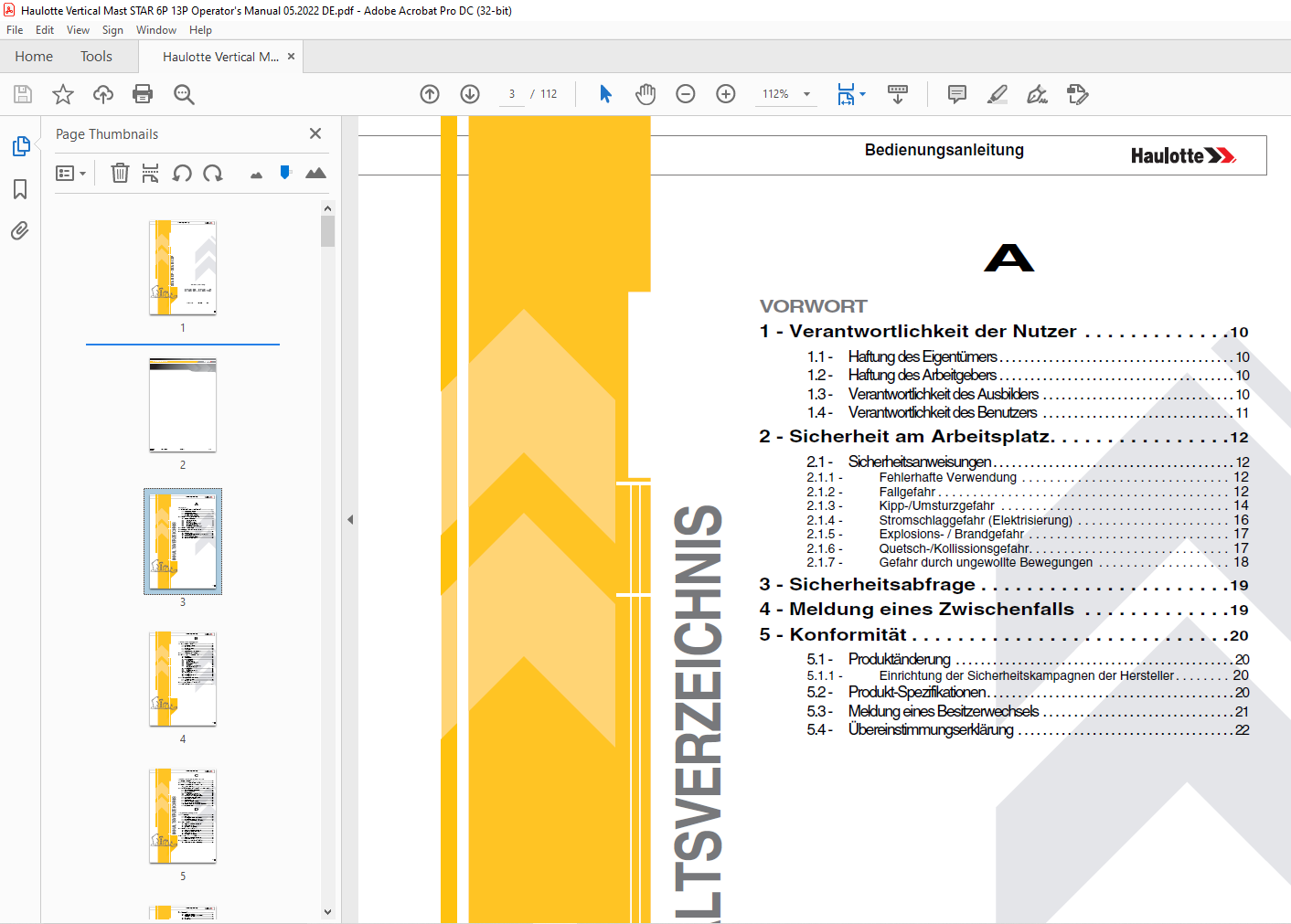Click the upload to cloud icon
The image size is (1291, 924).
coord(103,94)
